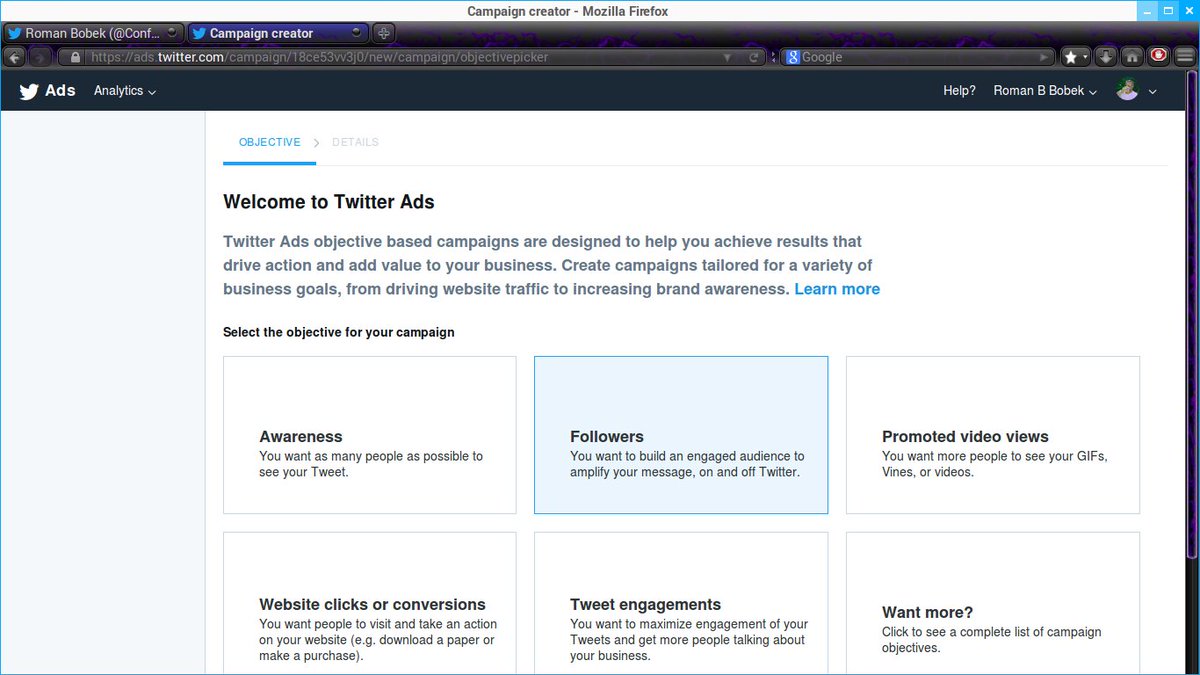The width and height of the screenshot is (1200, 675).
Task: Click the adblock stop-sign icon
Action: click(1158, 57)
